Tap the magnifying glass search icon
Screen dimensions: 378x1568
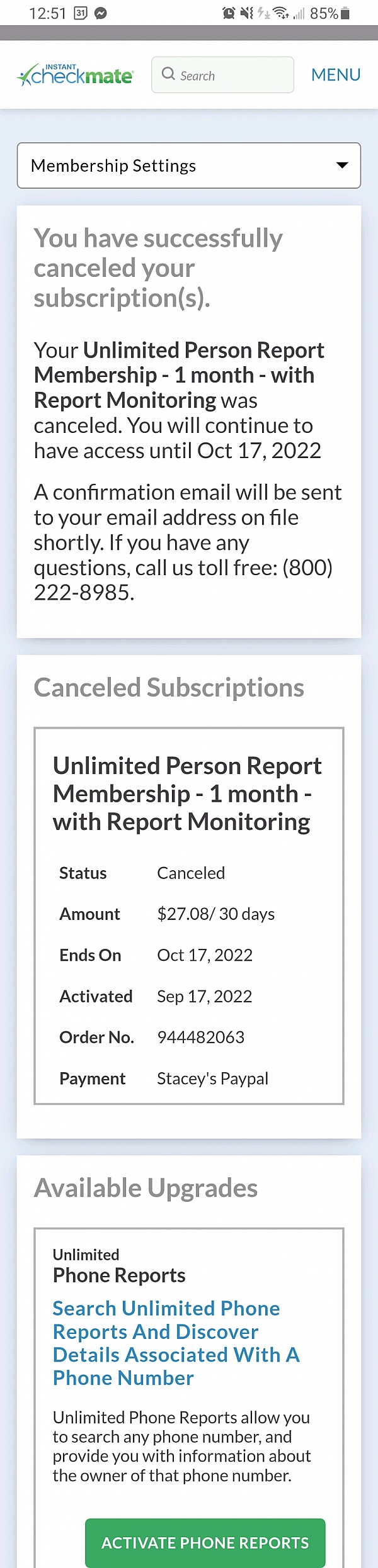coord(168,74)
